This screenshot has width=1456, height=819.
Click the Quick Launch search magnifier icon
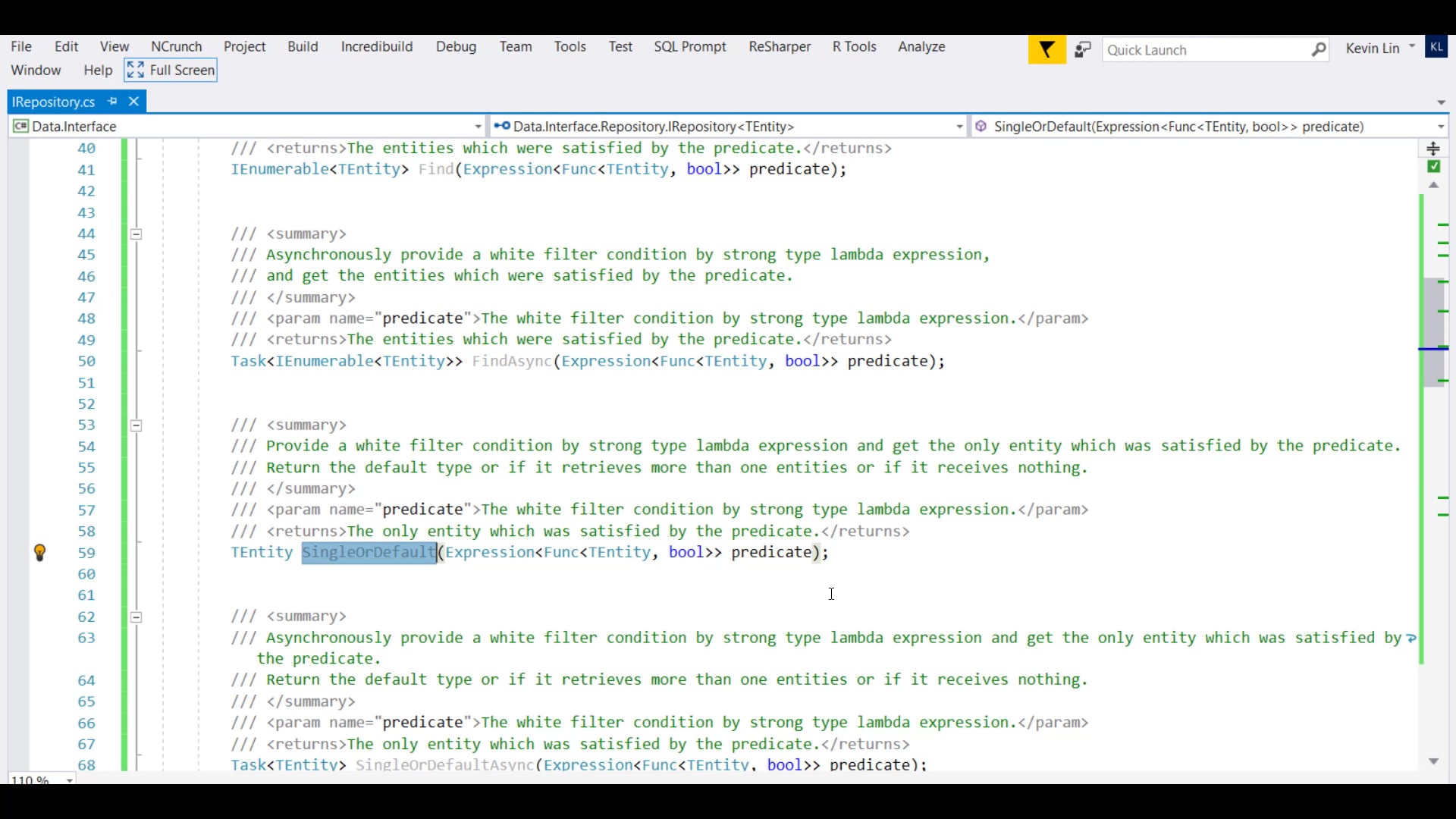1319,49
